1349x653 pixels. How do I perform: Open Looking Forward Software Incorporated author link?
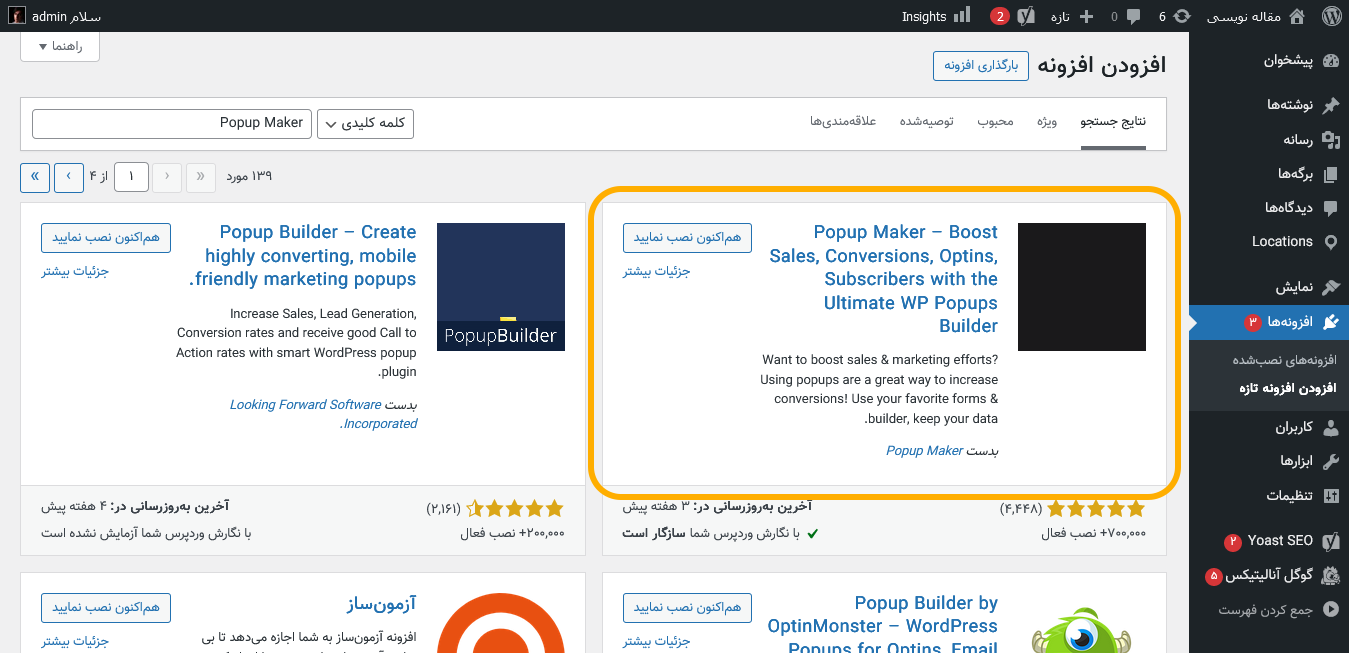pyautogui.click(x=323, y=414)
